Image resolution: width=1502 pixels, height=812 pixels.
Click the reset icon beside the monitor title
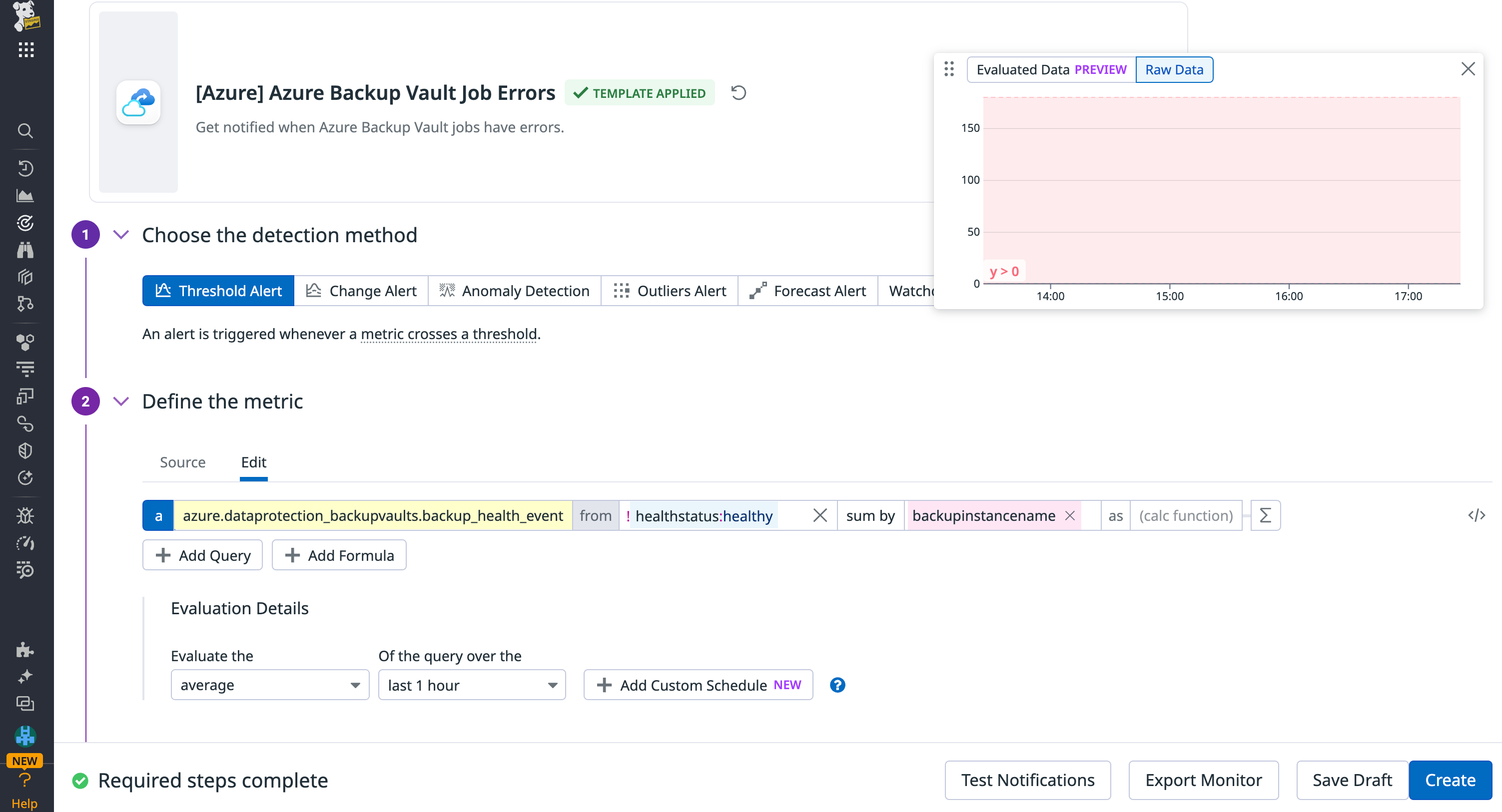tap(738, 92)
